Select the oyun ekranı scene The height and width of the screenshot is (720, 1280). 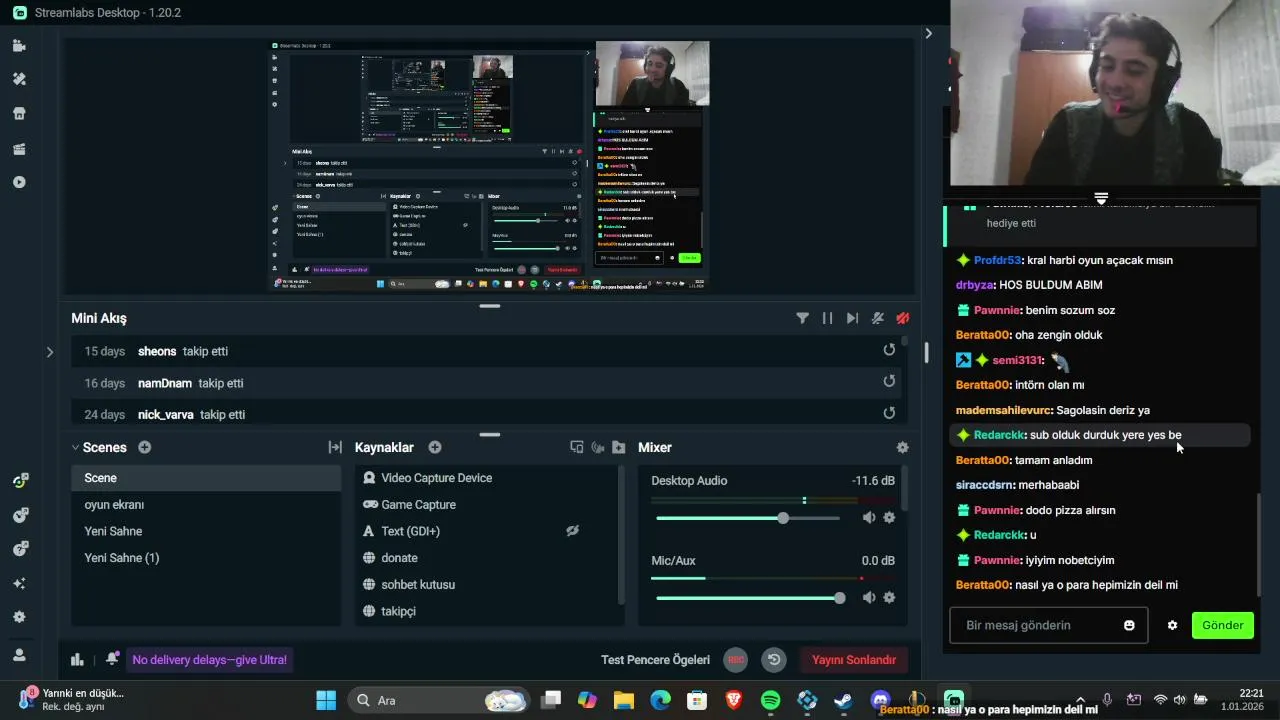click(206, 505)
